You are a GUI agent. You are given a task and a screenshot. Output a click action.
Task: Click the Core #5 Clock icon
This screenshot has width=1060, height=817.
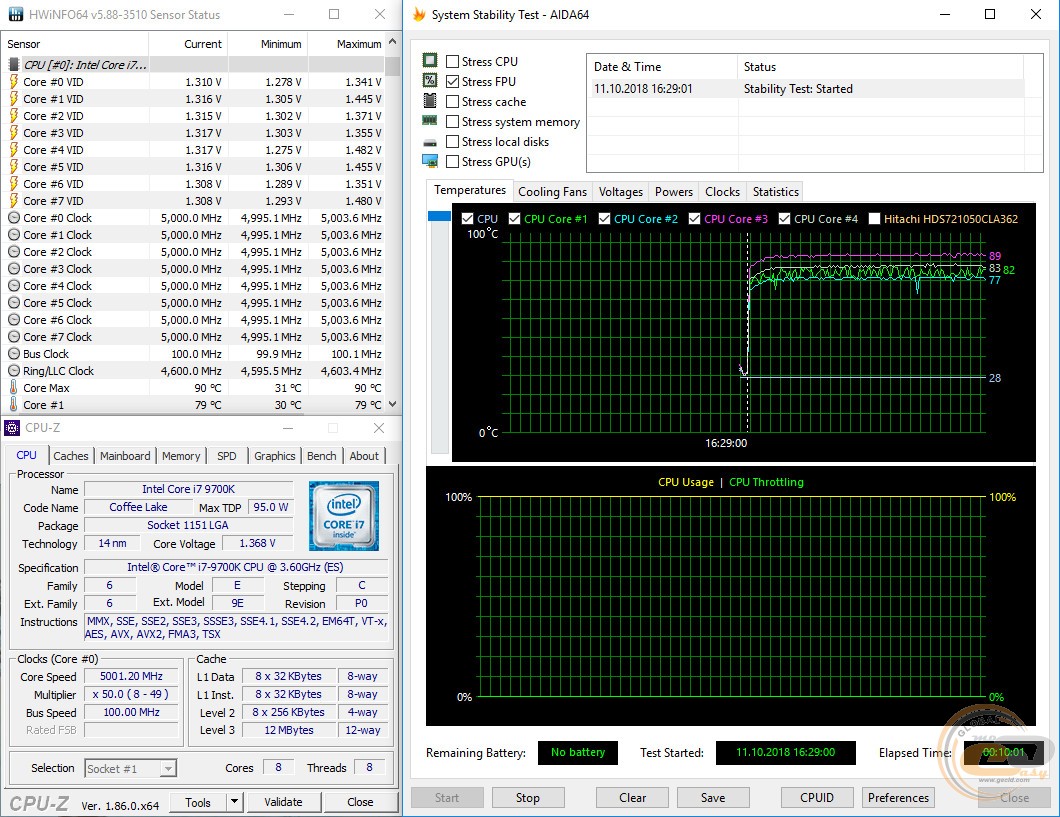14,303
